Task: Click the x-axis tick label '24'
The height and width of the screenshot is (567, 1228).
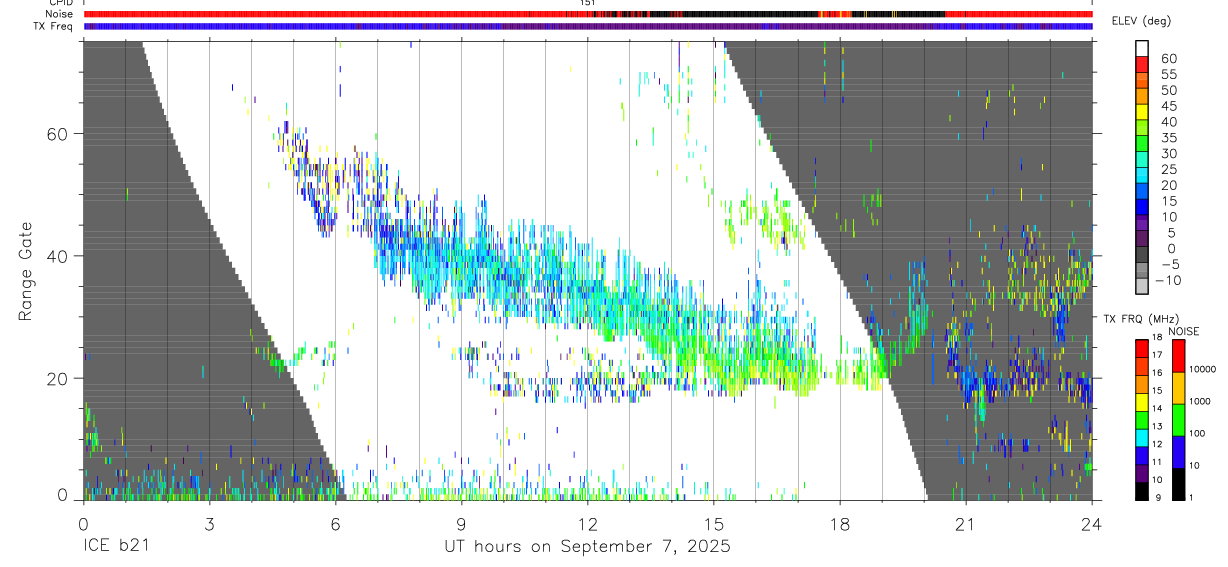Action: pos(1092,523)
